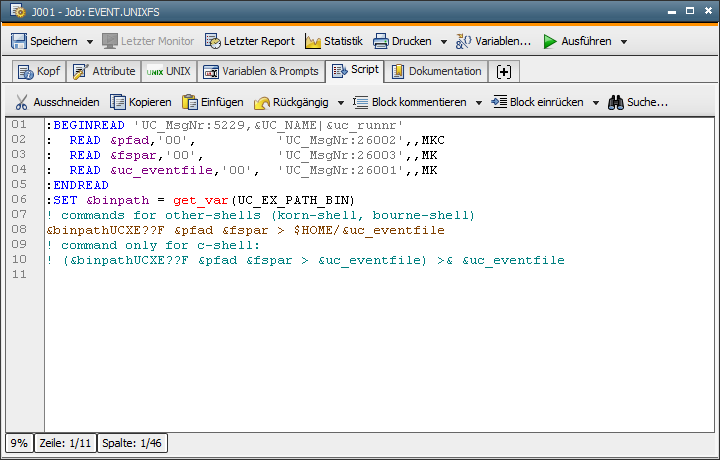Click comment text in line 07
This screenshot has width=720, height=460.
coord(260,215)
